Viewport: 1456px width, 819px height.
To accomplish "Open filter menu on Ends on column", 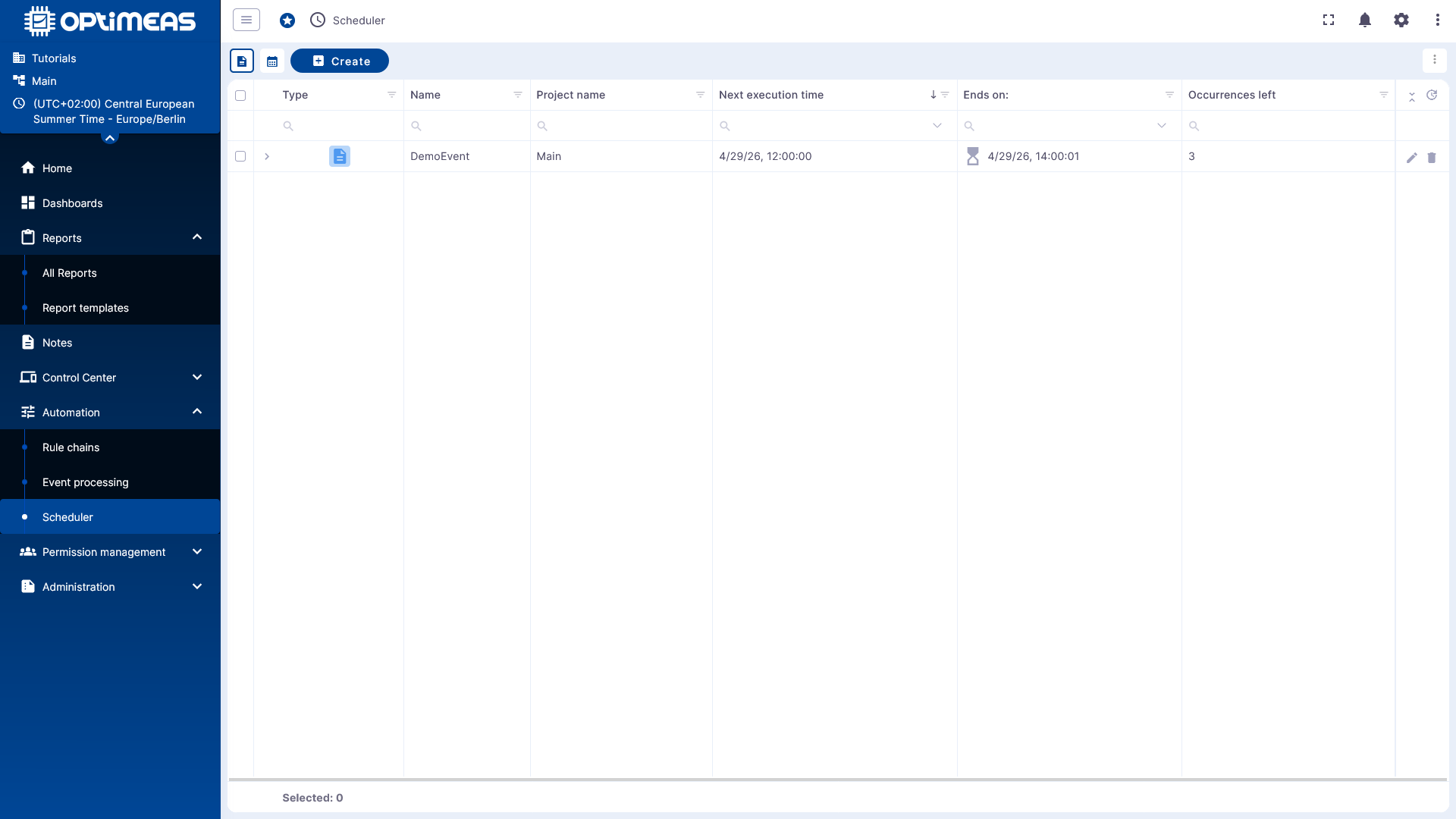I will pyautogui.click(x=1170, y=95).
